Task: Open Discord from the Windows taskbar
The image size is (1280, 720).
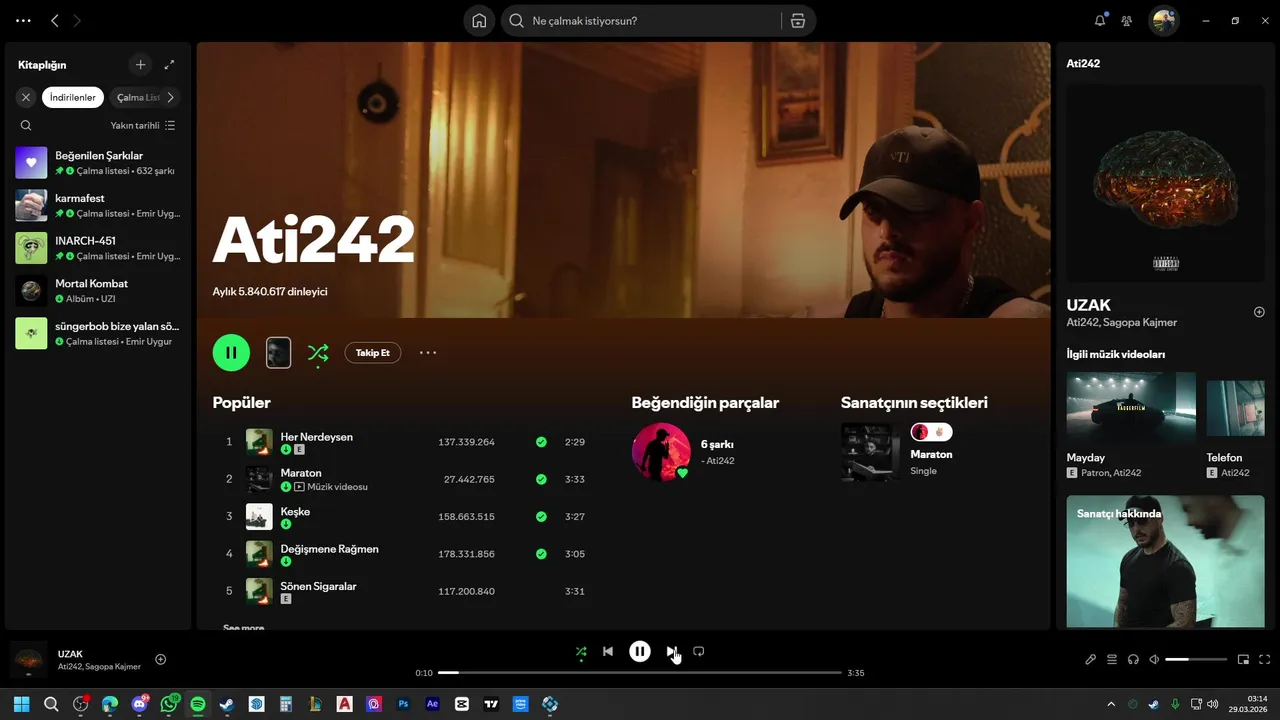Action: [139, 704]
